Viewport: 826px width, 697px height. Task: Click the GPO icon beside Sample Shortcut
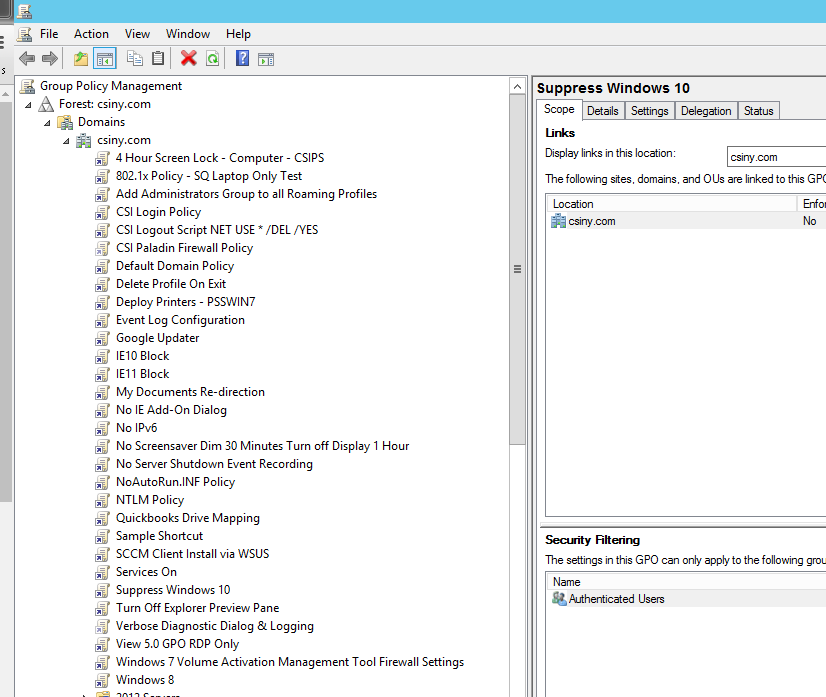pyautogui.click(x=102, y=536)
